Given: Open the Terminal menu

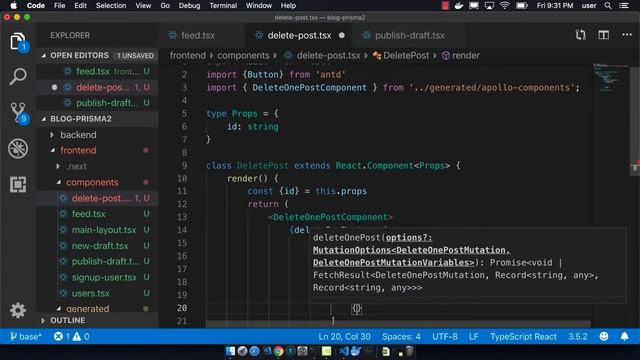Looking at the screenshot, I should click(x=223, y=6).
